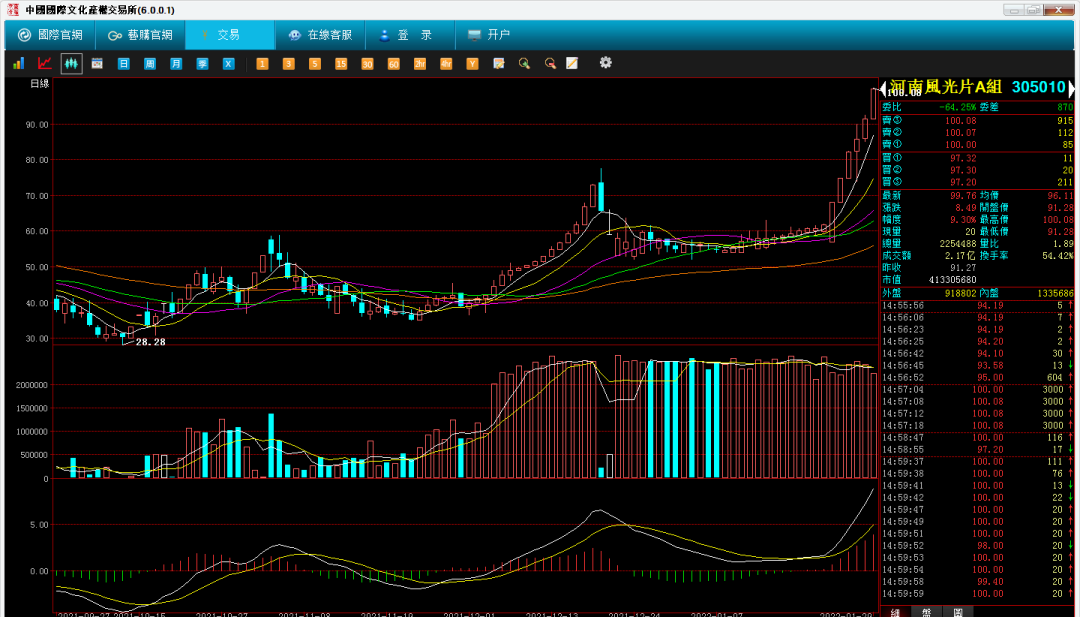1080x617 pixels.
Task: Select the 60-minute interval button
Action: tap(393, 63)
